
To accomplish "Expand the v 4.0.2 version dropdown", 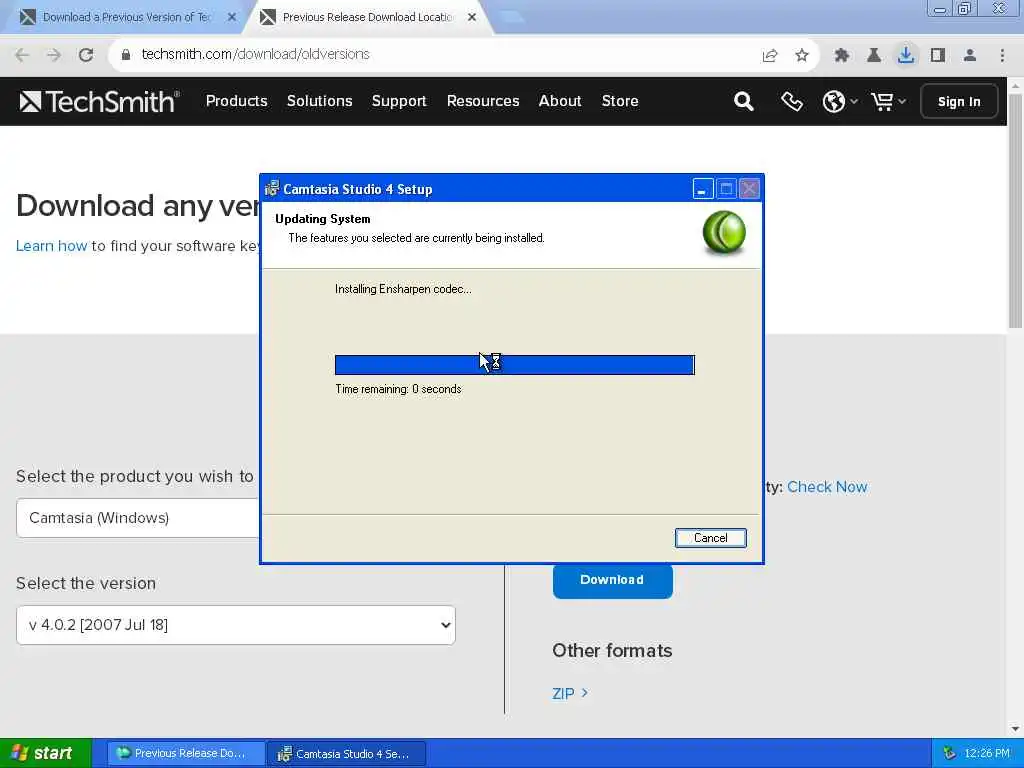I will (x=236, y=625).
